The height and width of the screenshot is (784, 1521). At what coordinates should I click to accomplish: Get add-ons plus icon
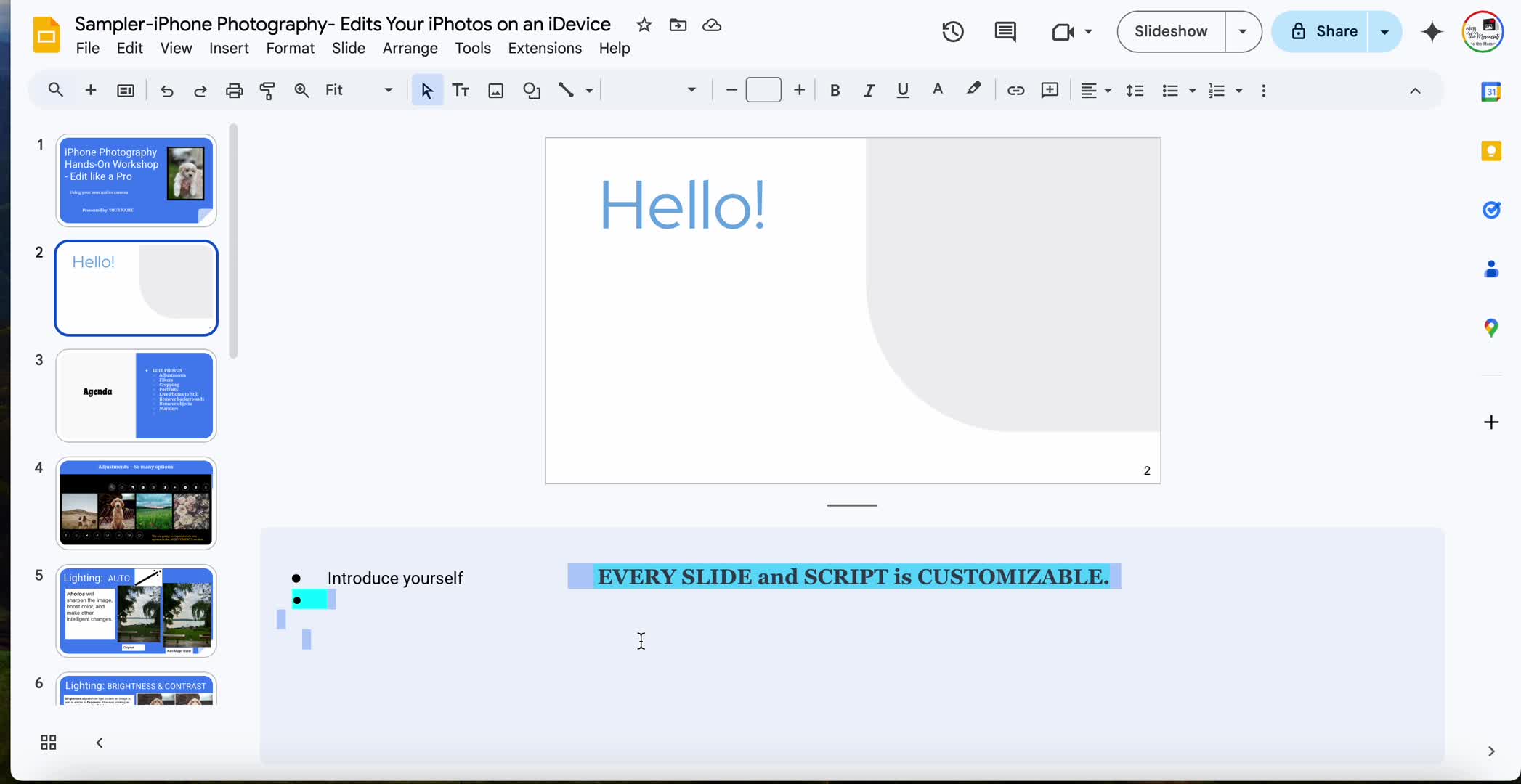pos(1491,422)
